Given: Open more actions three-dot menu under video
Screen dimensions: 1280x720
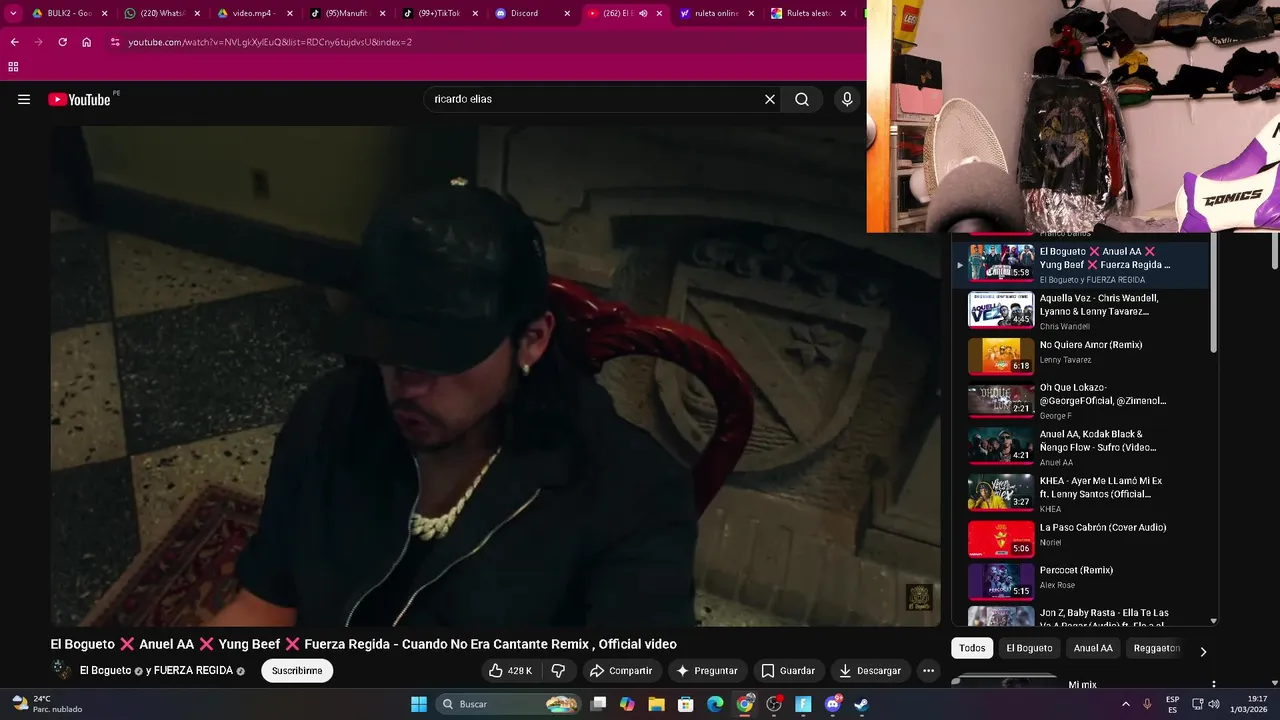Looking at the screenshot, I should [x=928, y=670].
